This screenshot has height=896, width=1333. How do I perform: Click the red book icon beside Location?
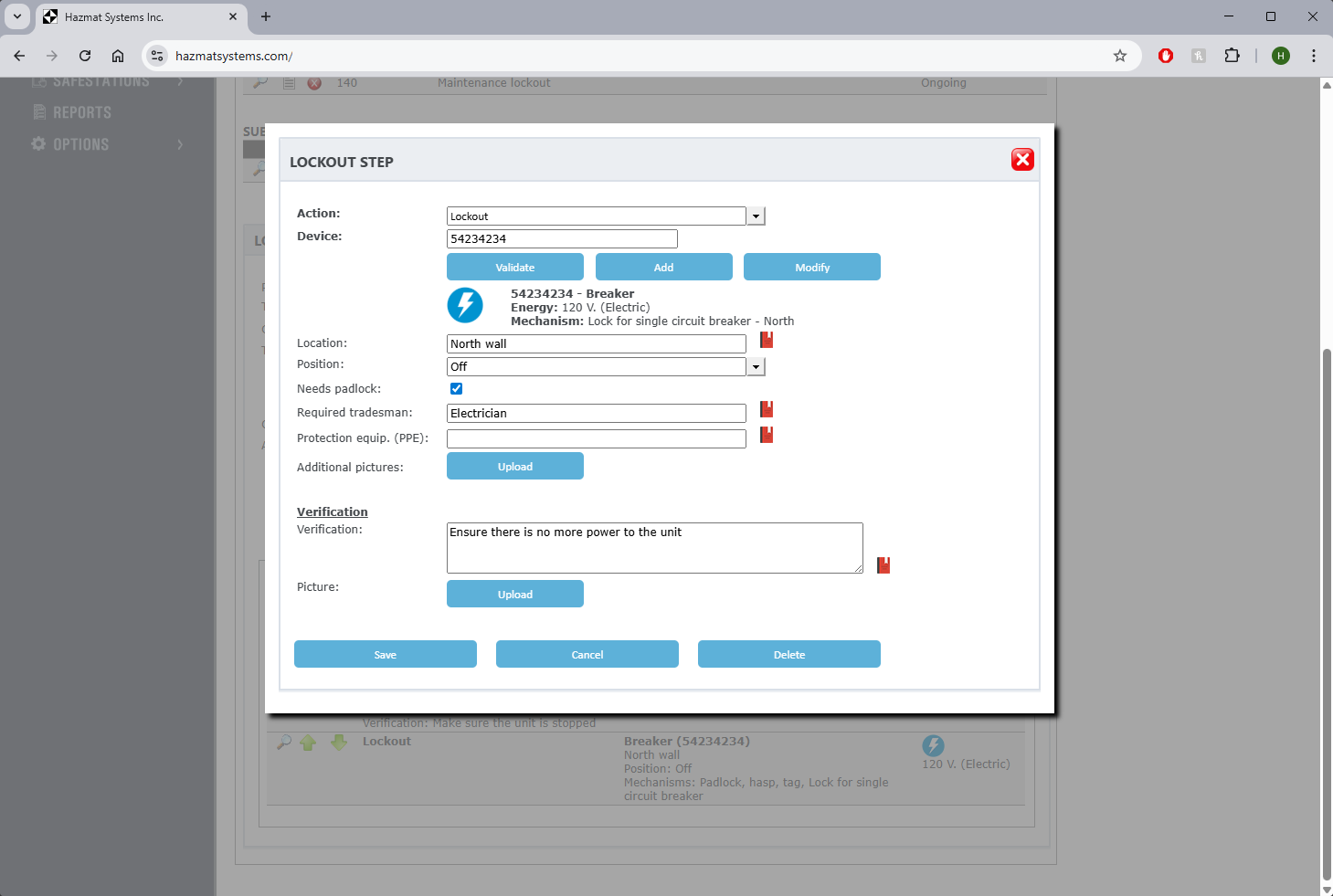coord(767,340)
